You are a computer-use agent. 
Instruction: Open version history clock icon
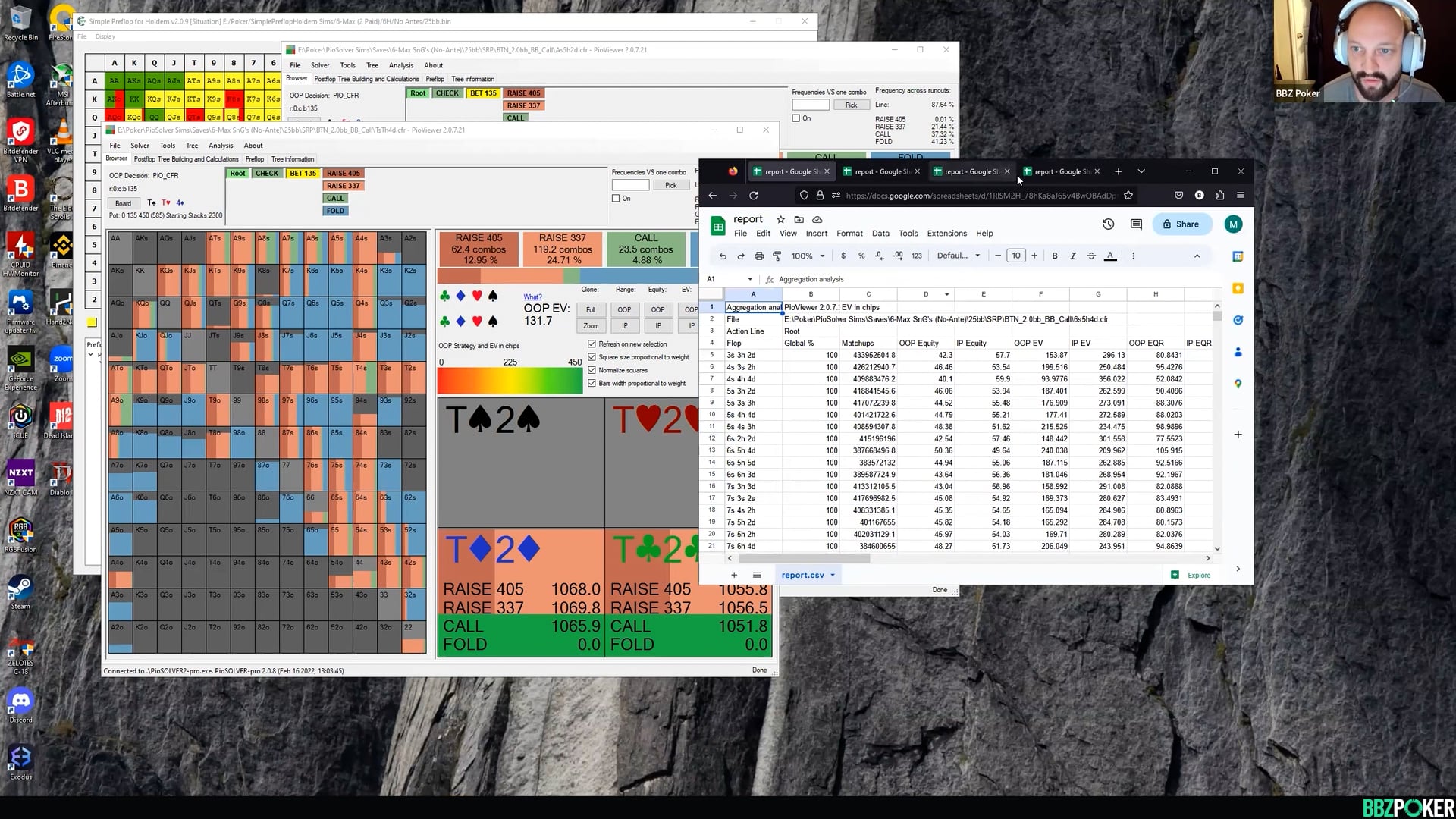(1108, 224)
